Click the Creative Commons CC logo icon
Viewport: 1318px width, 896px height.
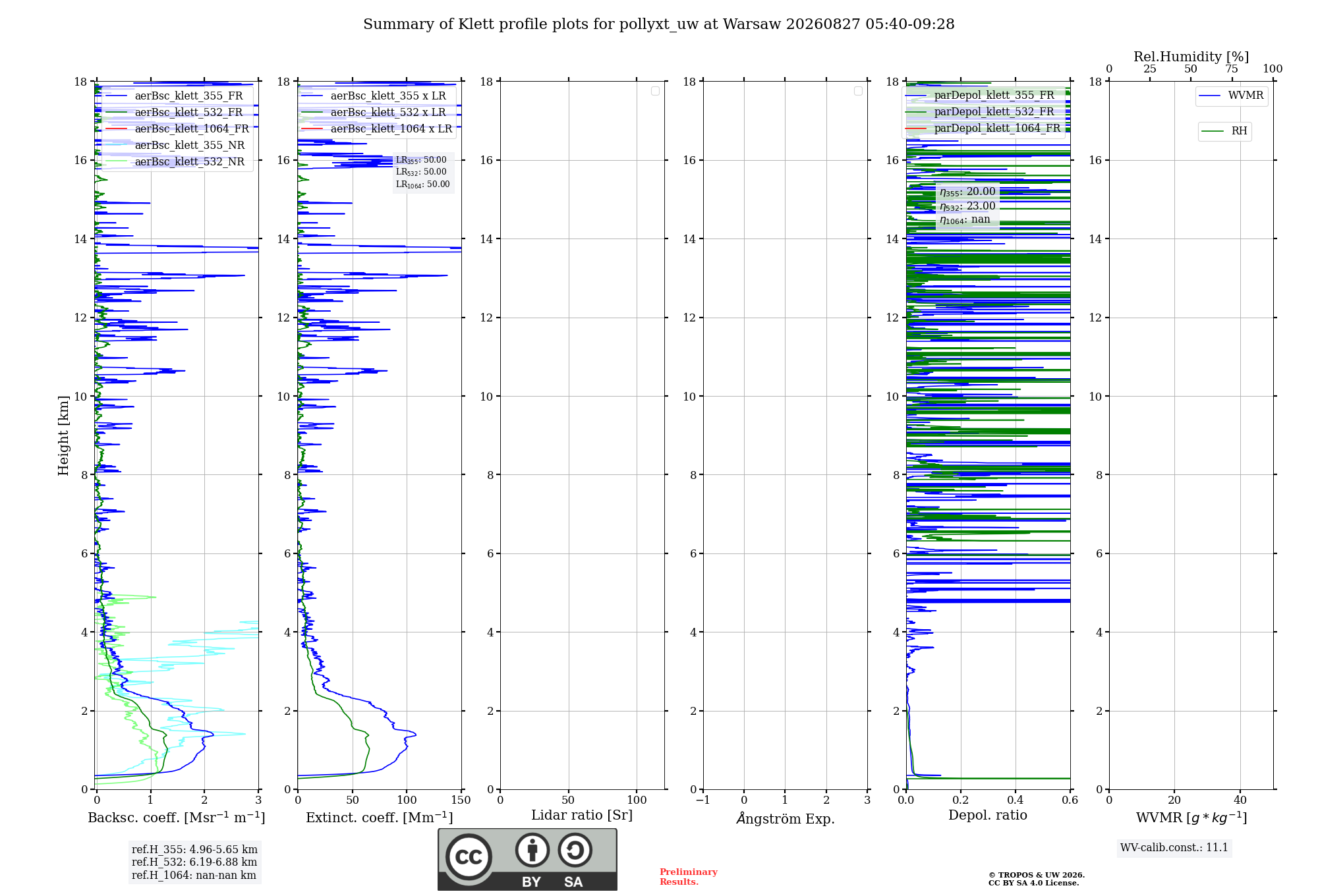(469, 856)
